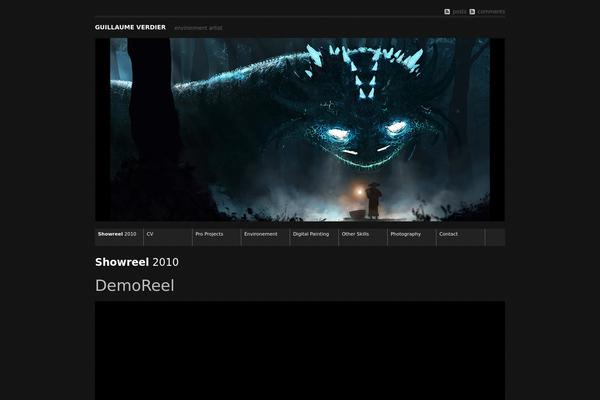600x400 pixels.
Task: Go to Guillaume Verdier site title
Action: 130,27
